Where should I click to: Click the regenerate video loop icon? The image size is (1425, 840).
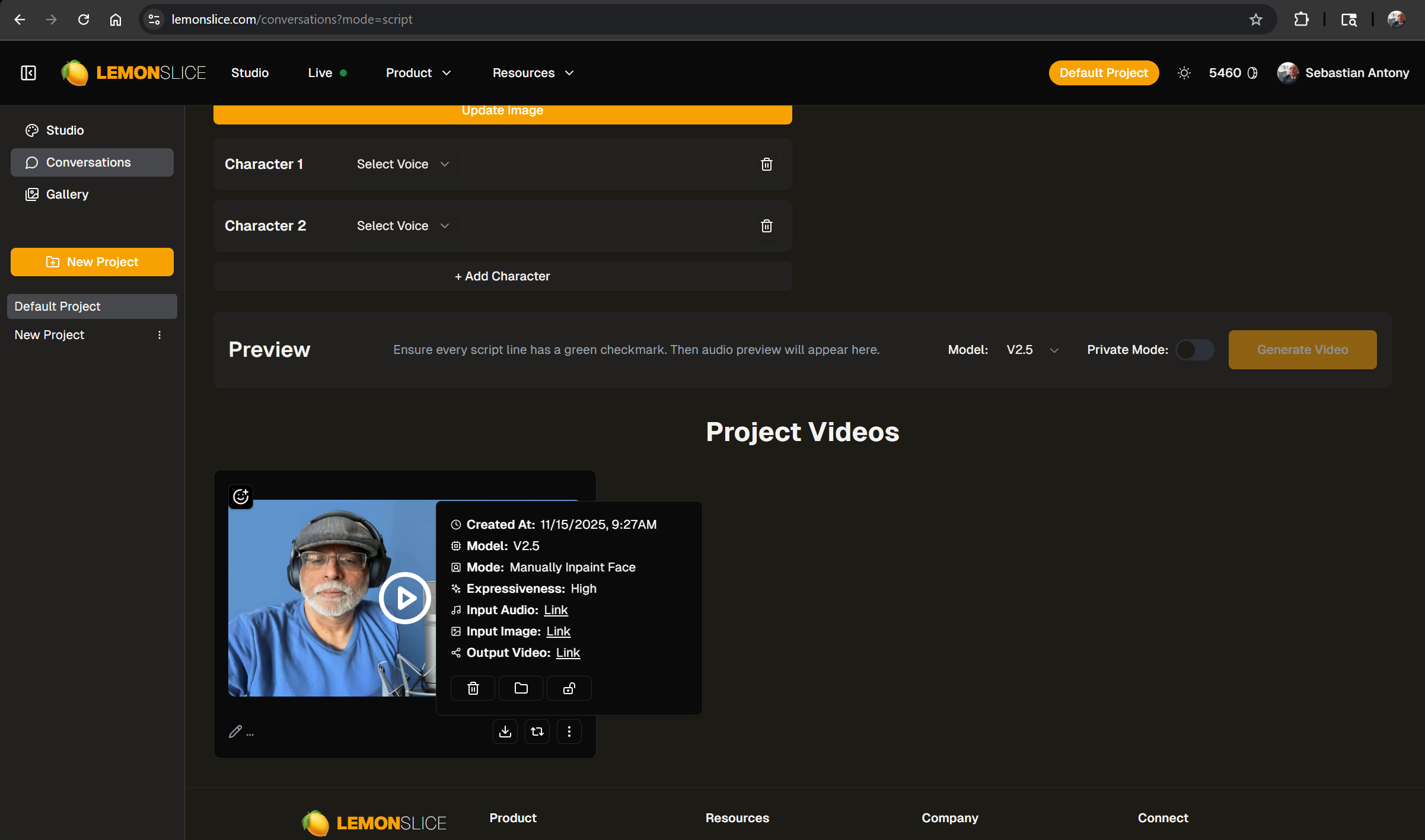pyautogui.click(x=537, y=732)
